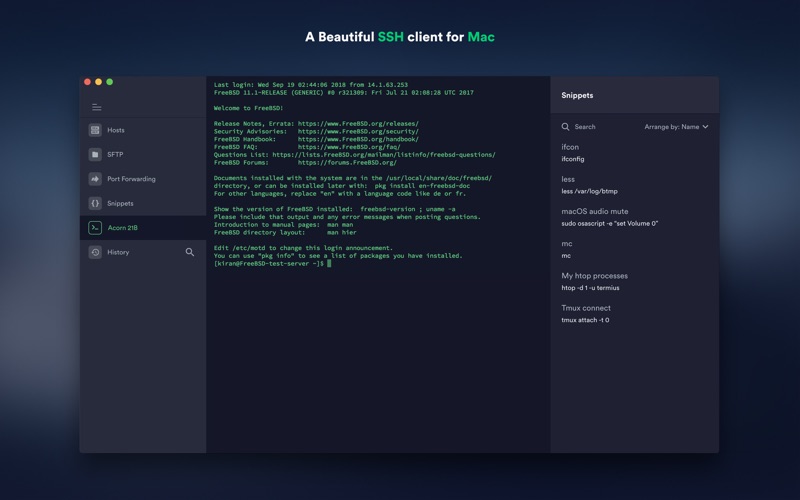Select the less /var/log/btmp snippet

tap(589, 185)
